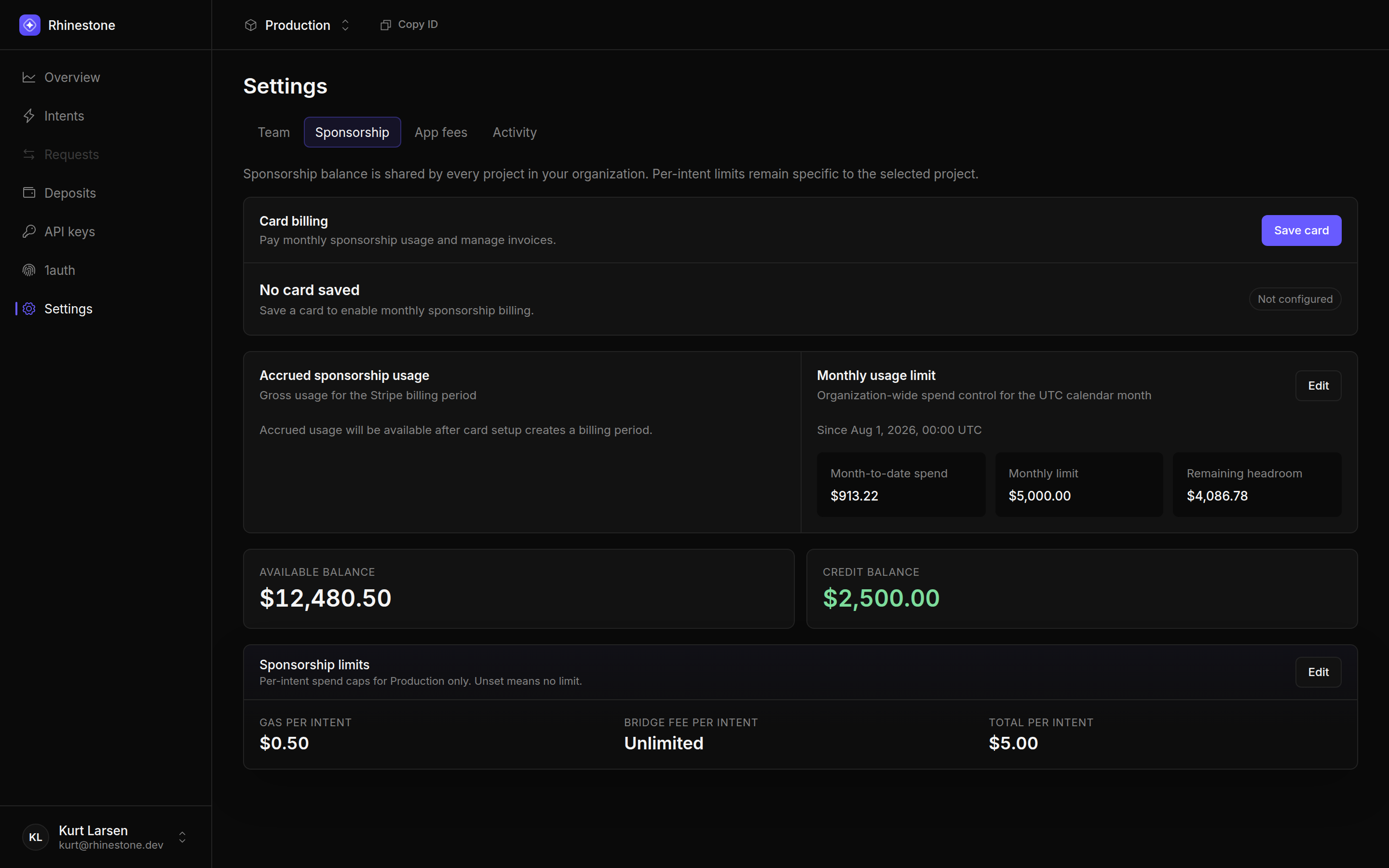Click the Deposits wallet icon

point(29,193)
